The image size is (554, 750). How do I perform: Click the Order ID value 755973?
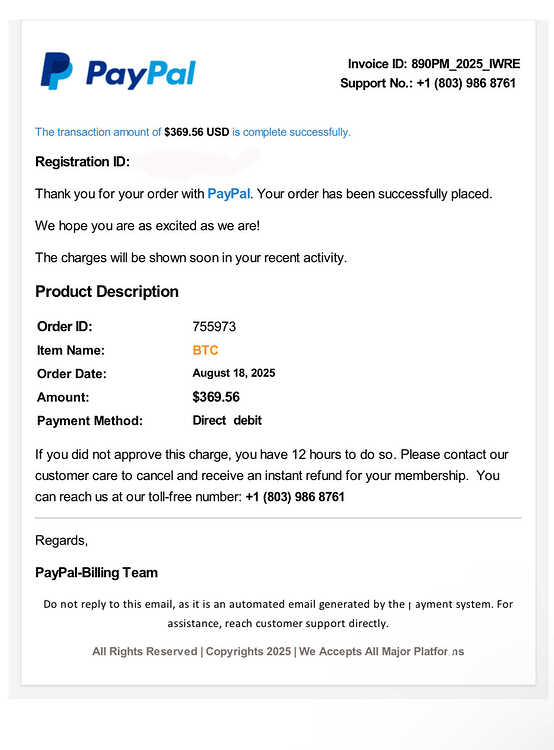[x=214, y=327]
